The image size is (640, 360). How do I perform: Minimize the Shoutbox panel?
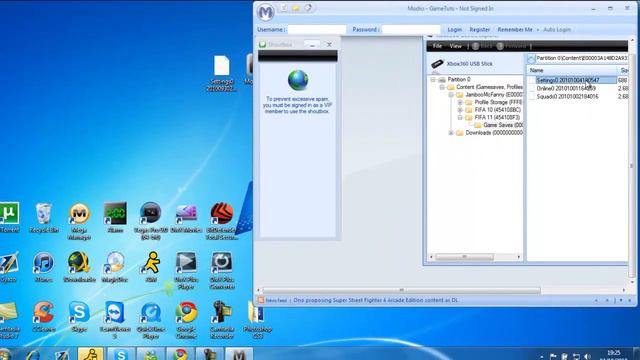coord(312,44)
